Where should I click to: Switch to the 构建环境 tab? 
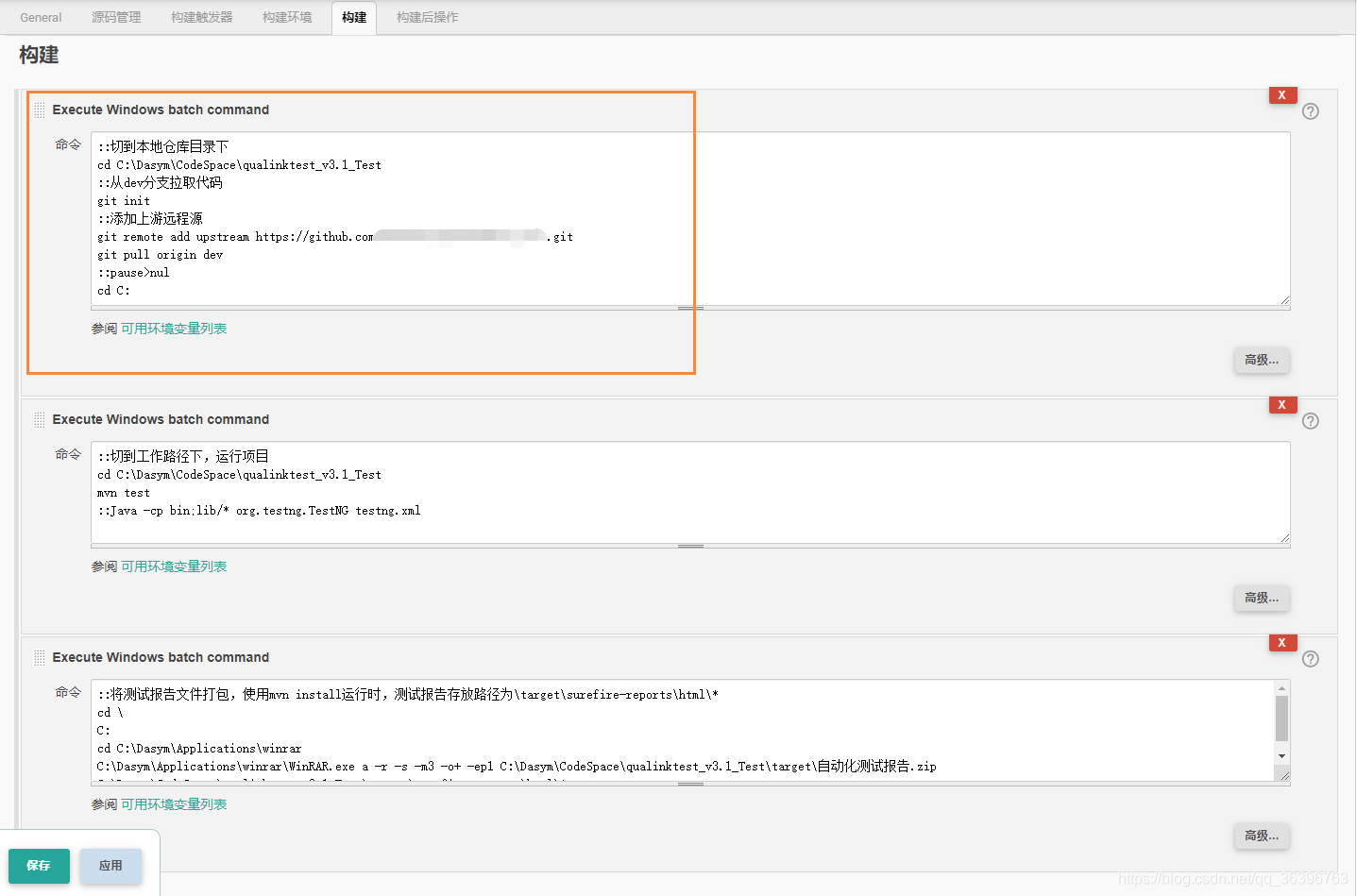pyautogui.click(x=287, y=17)
